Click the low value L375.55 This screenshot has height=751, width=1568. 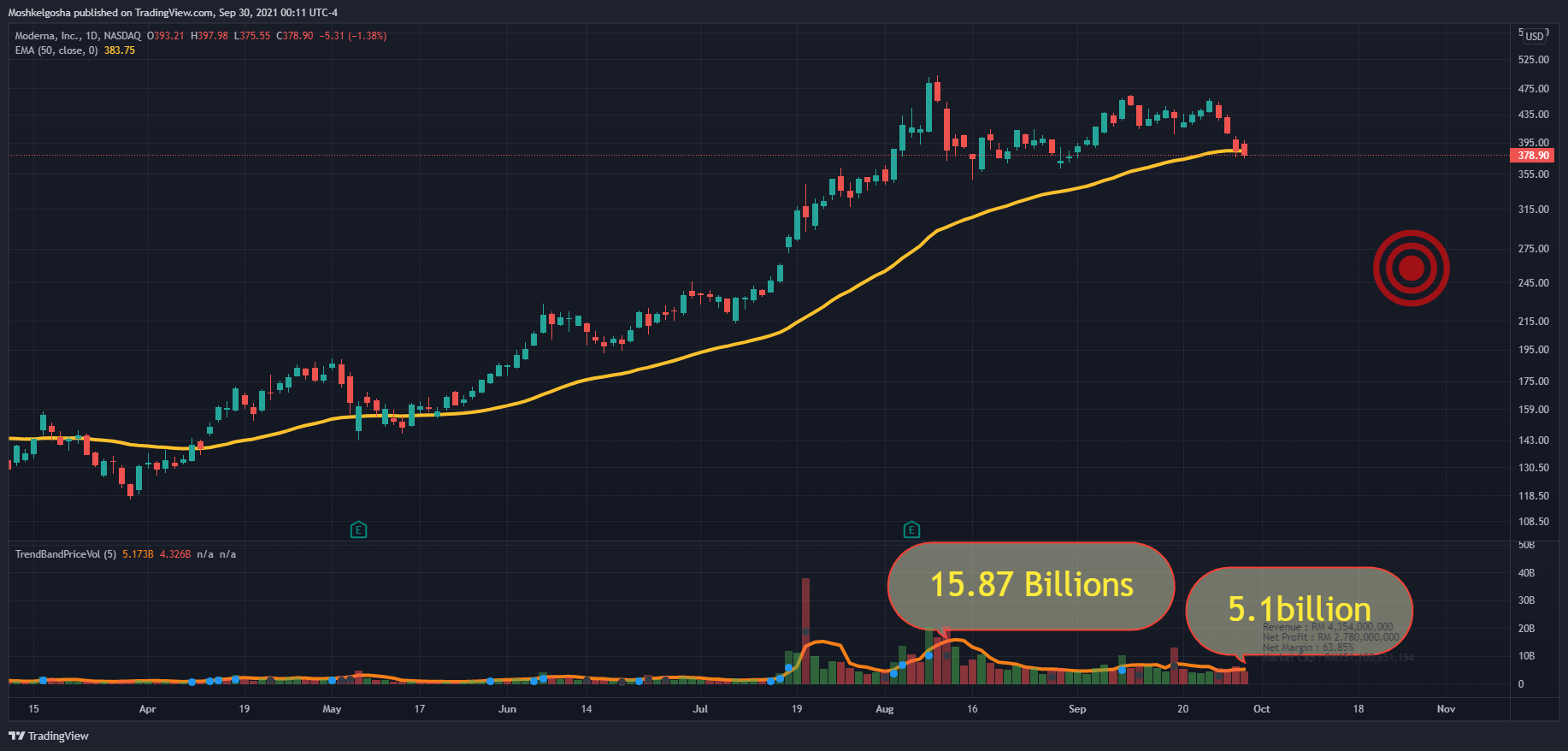click(x=252, y=36)
